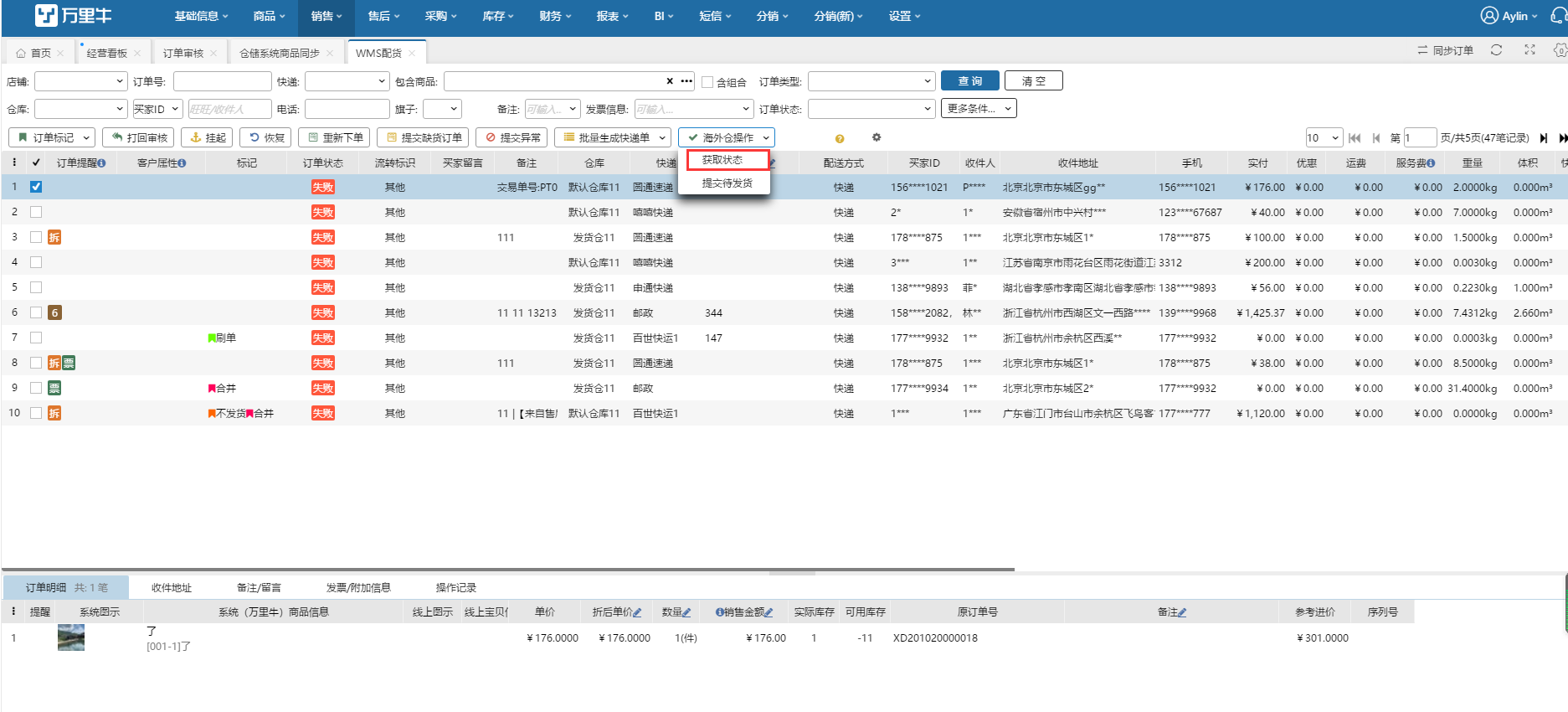
Task: Open the 订单类型 dropdown
Action: pyautogui.click(x=871, y=81)
